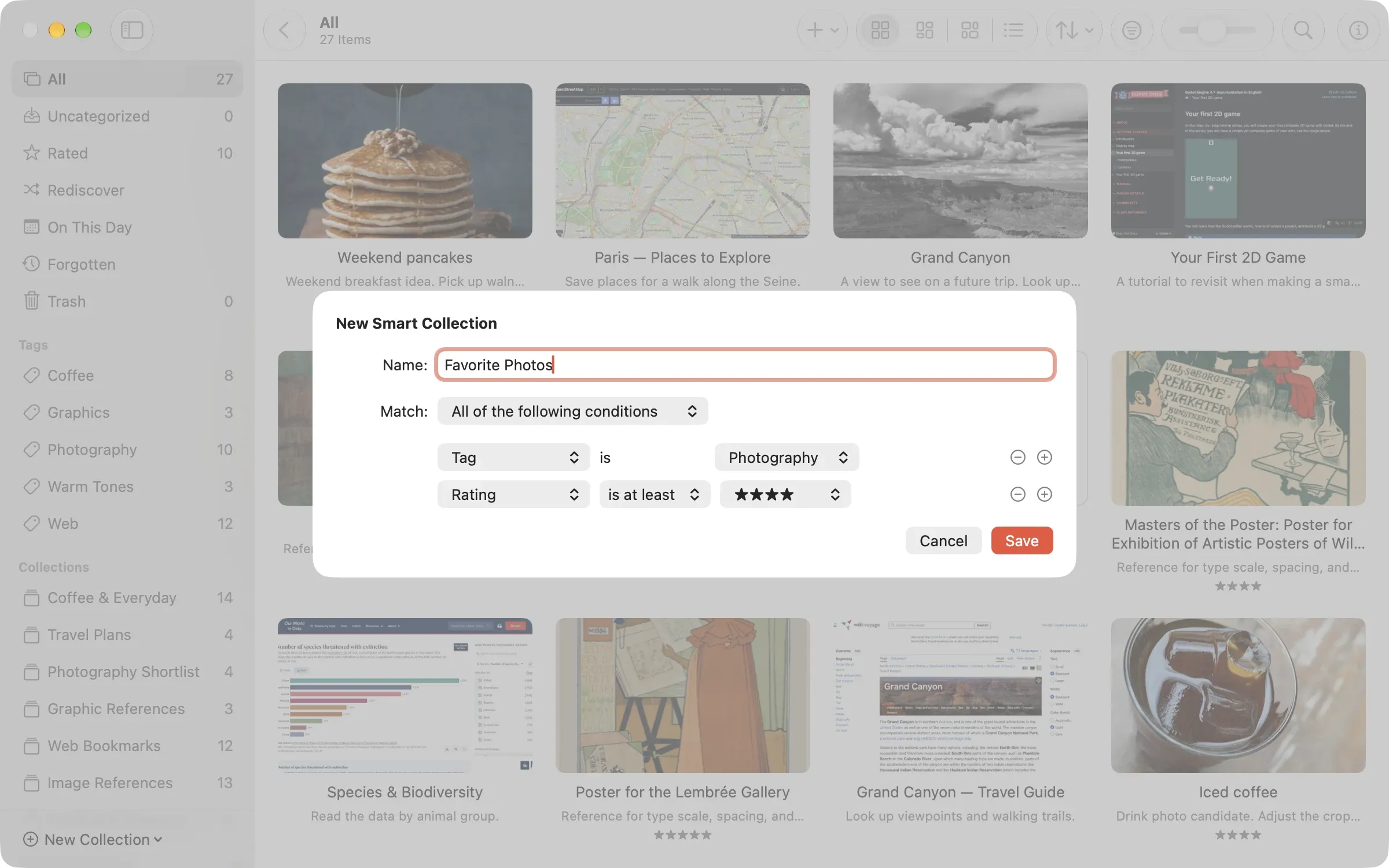Remove the Rating condition row
1389x868 pixels.
1017,494
